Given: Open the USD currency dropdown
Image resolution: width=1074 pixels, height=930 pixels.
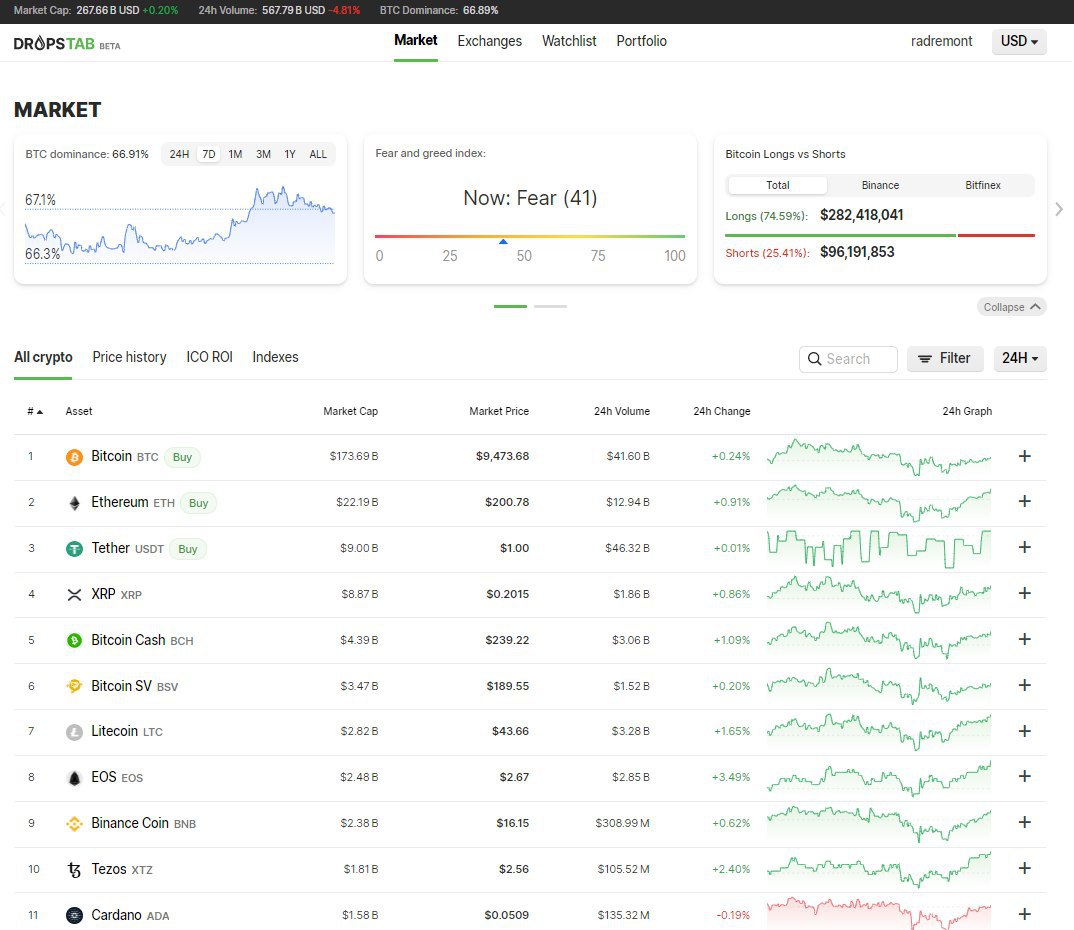Looking at the screenshot, I should coord(1019,42).
